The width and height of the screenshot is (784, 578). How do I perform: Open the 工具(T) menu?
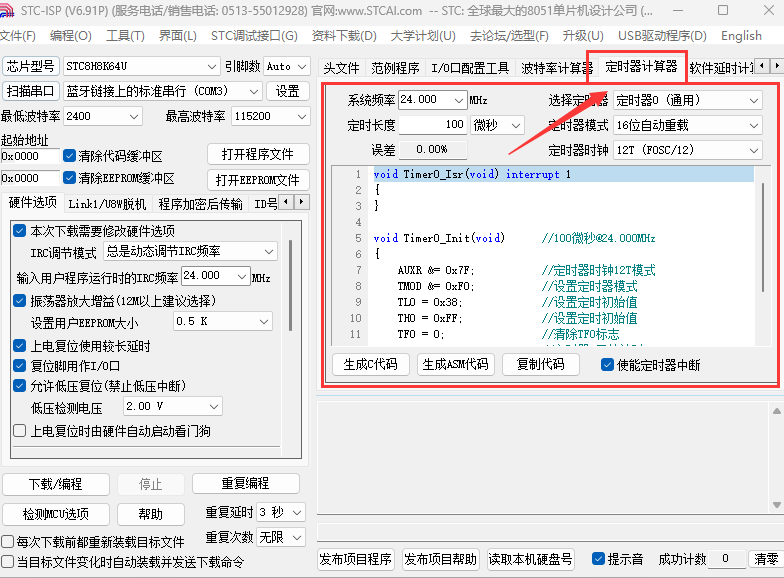[x=125, y=36]
